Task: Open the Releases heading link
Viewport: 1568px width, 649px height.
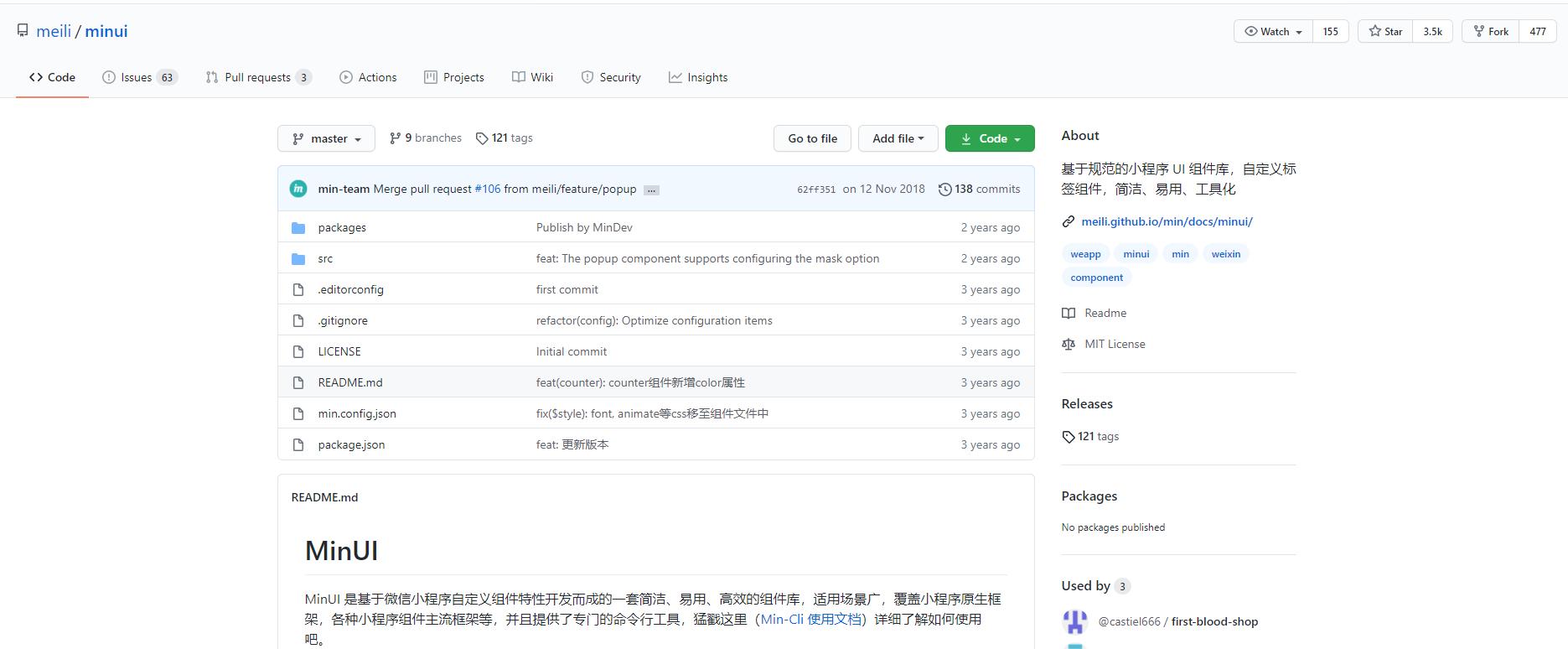Action: [1087, 403]
